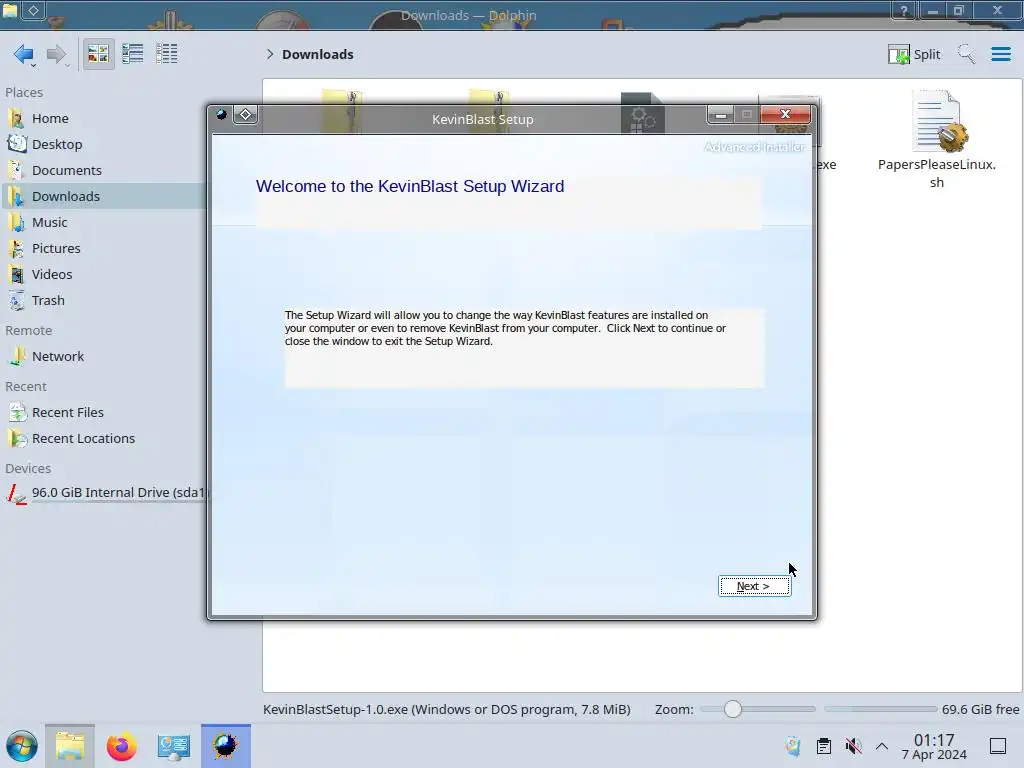Screen dimensions: 1024x768
Task: Open Home in Places sidebar
Action: (x=104, y=118)
